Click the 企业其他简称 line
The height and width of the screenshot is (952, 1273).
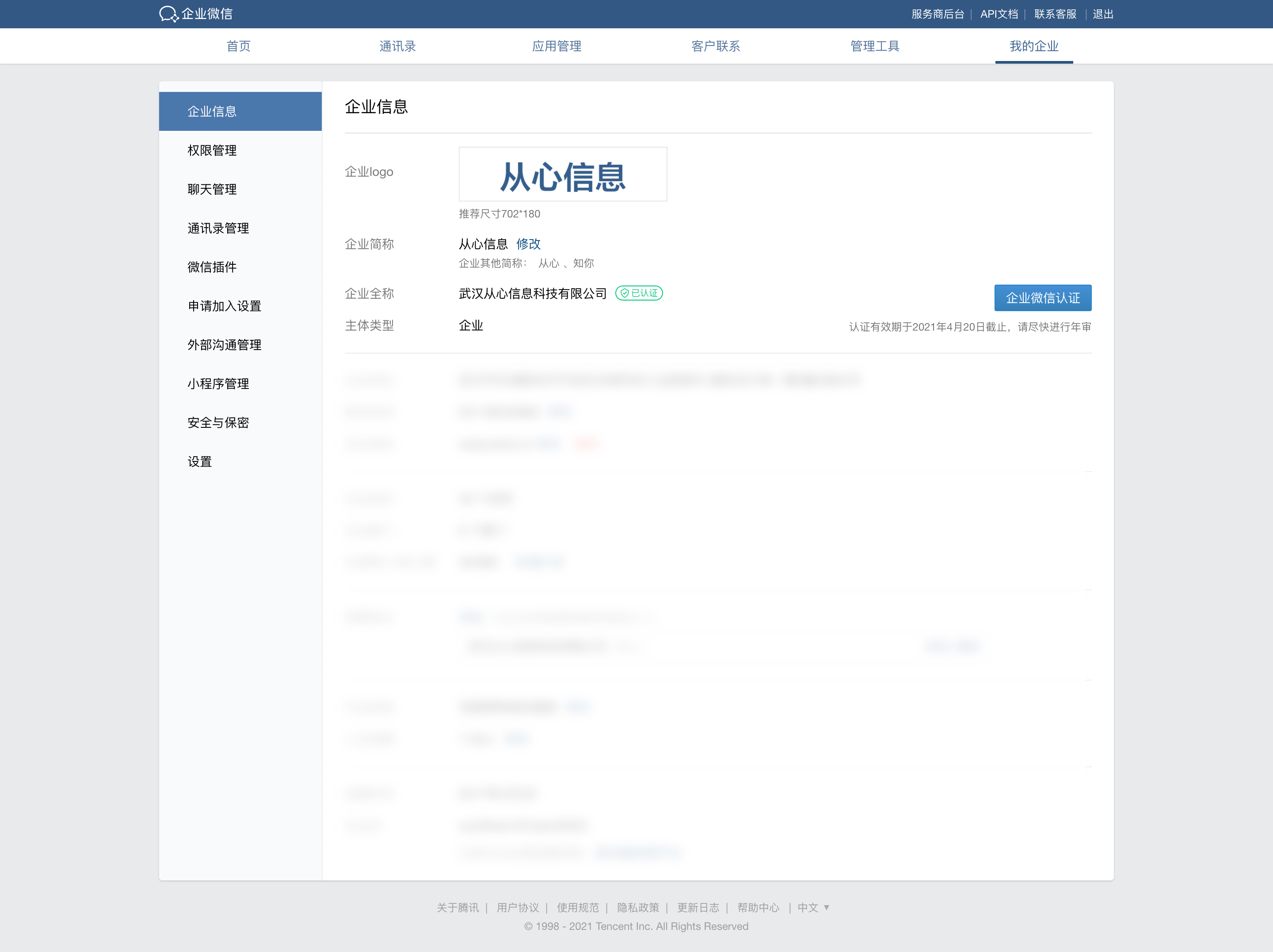point(526,263)
